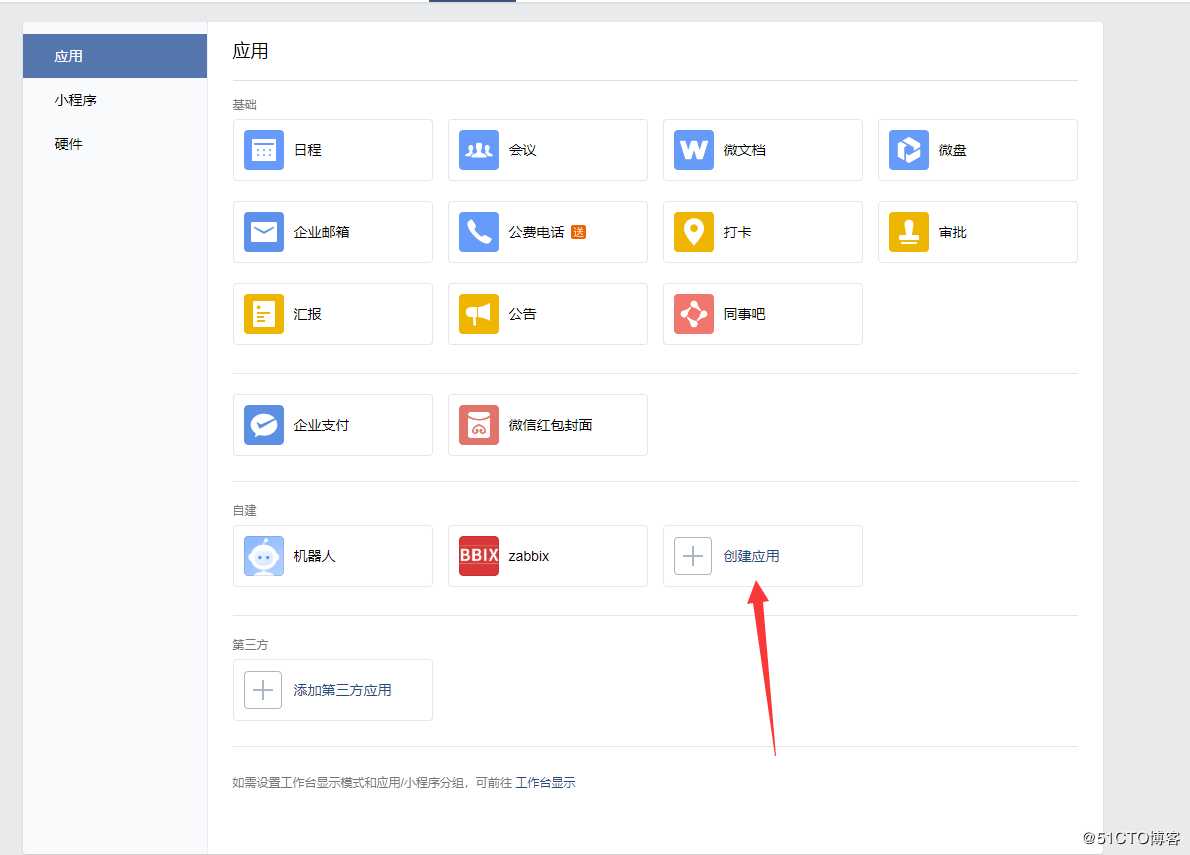Switch to the 硬件 sidebar tab
1190x855 pixels.
(x=115, y=144)
